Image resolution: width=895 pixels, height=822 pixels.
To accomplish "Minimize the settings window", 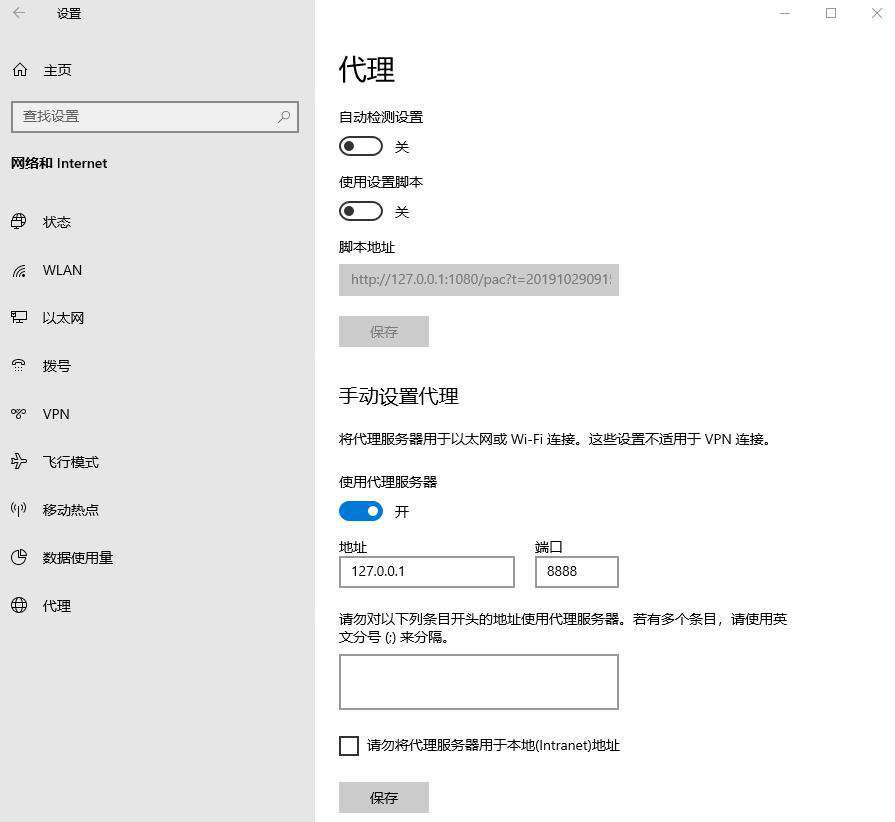I will [x=785, y=13].
